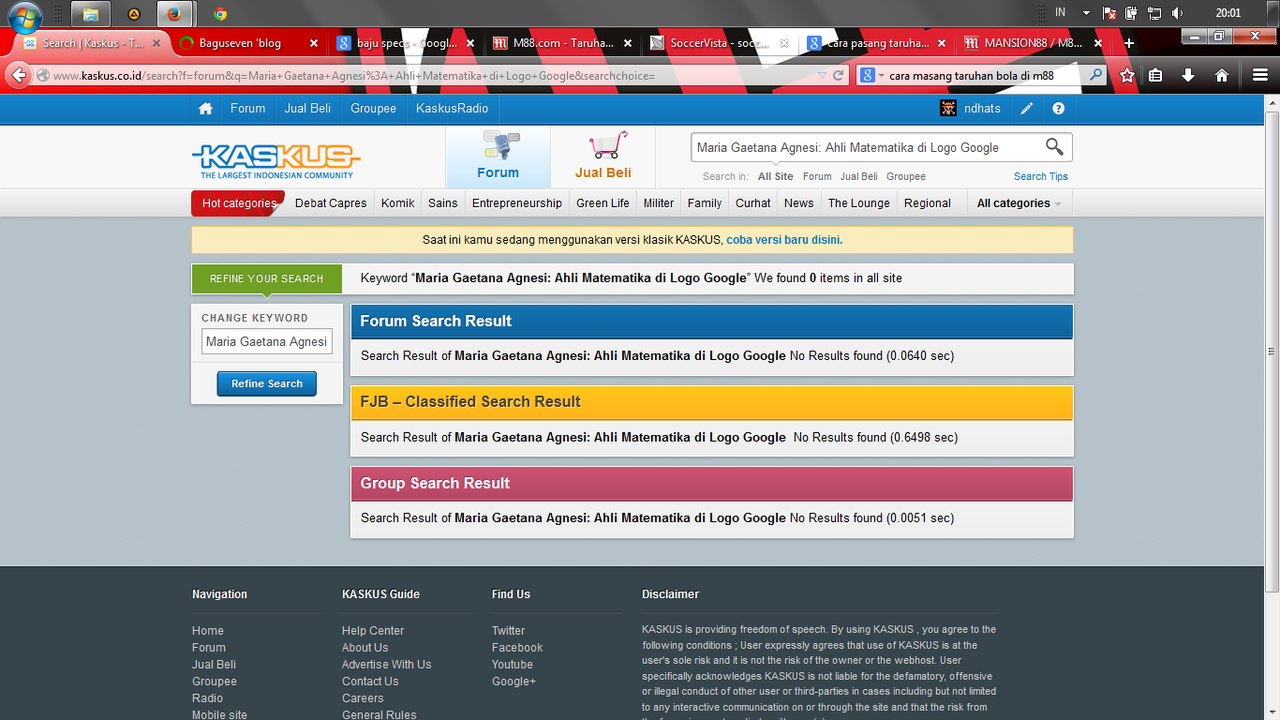
Task: Open the Mobile site footer link
Action: click(x=219, y=715)
